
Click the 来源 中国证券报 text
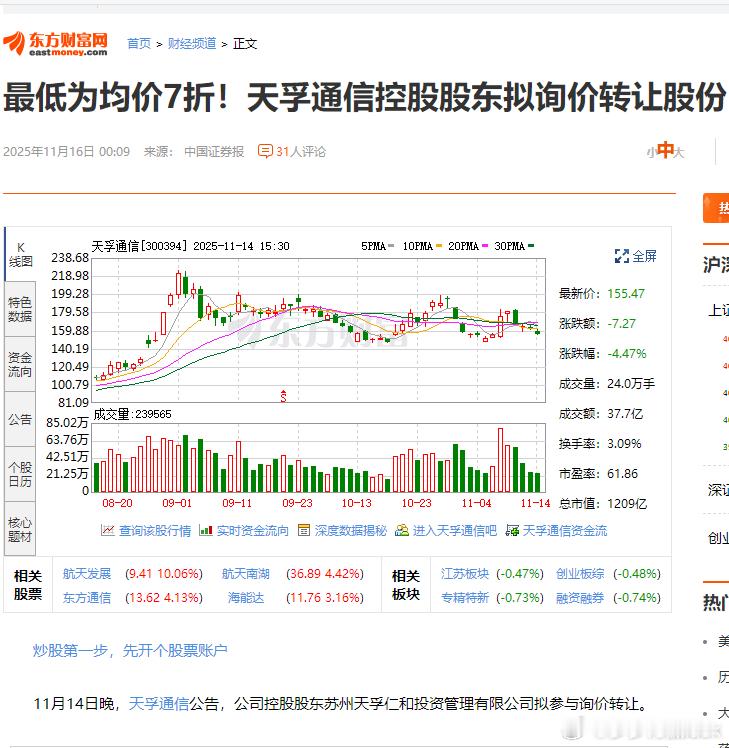(194, 152)
